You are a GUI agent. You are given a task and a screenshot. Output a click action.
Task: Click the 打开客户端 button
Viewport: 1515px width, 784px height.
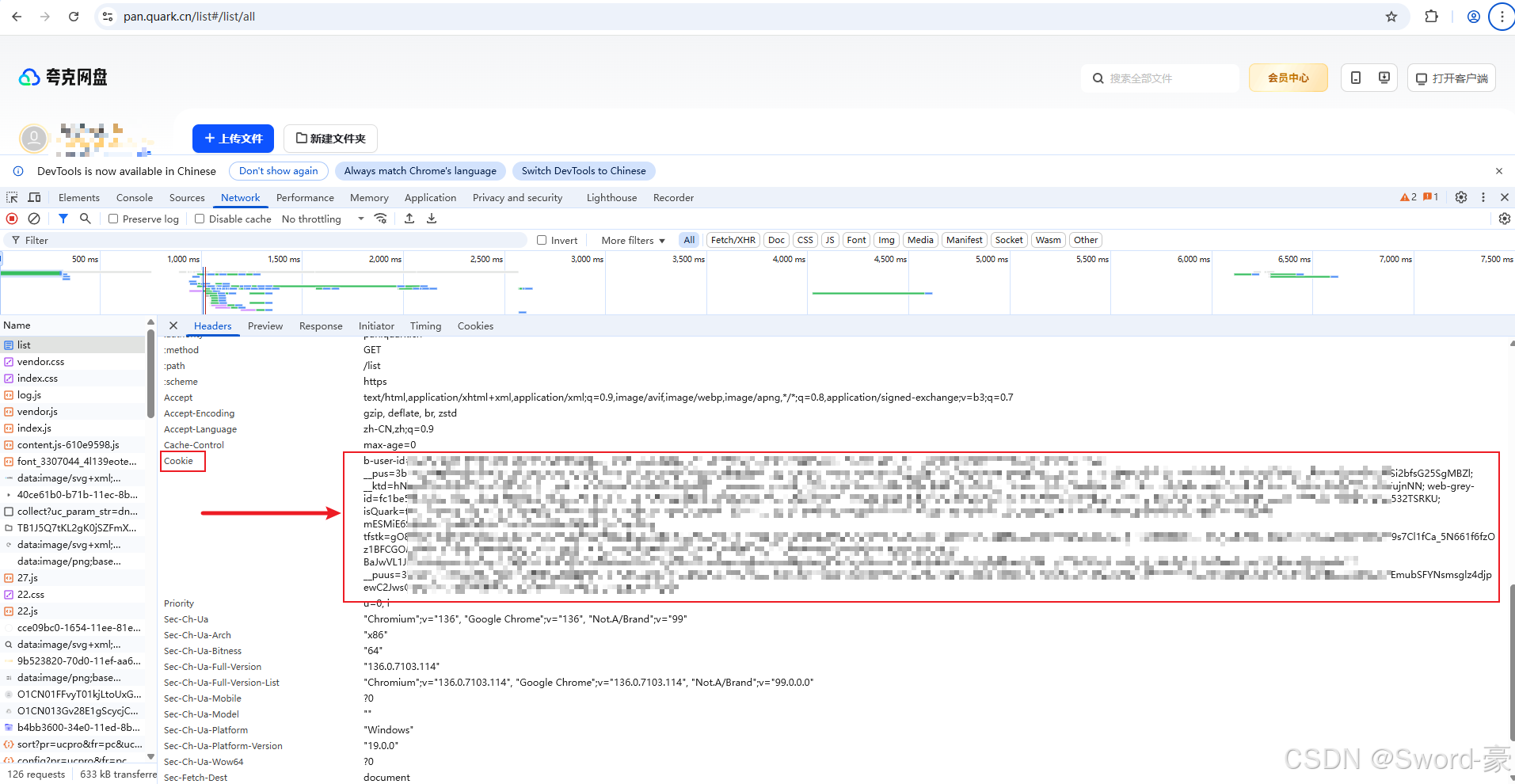point(1451,78)
